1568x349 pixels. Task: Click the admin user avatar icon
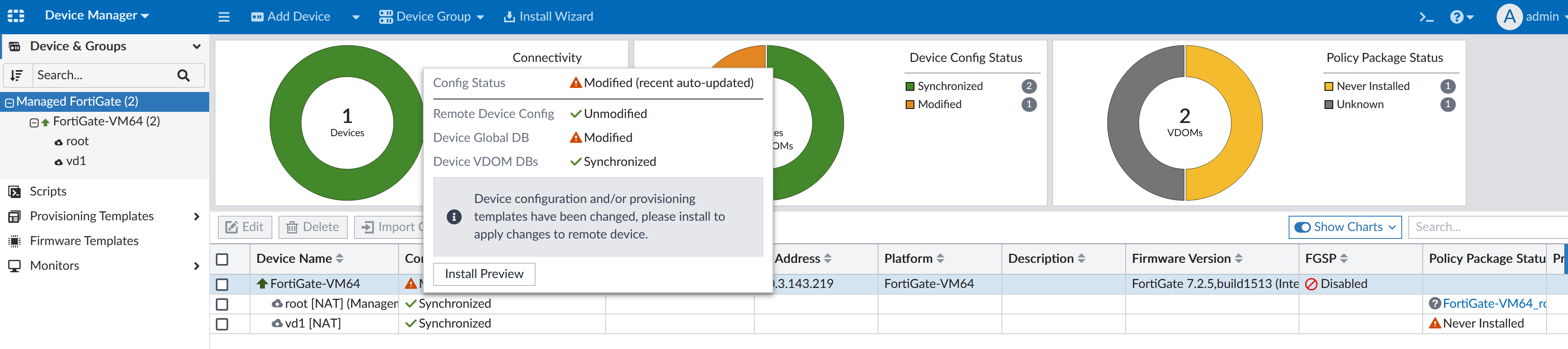(x=1509, y=17)
